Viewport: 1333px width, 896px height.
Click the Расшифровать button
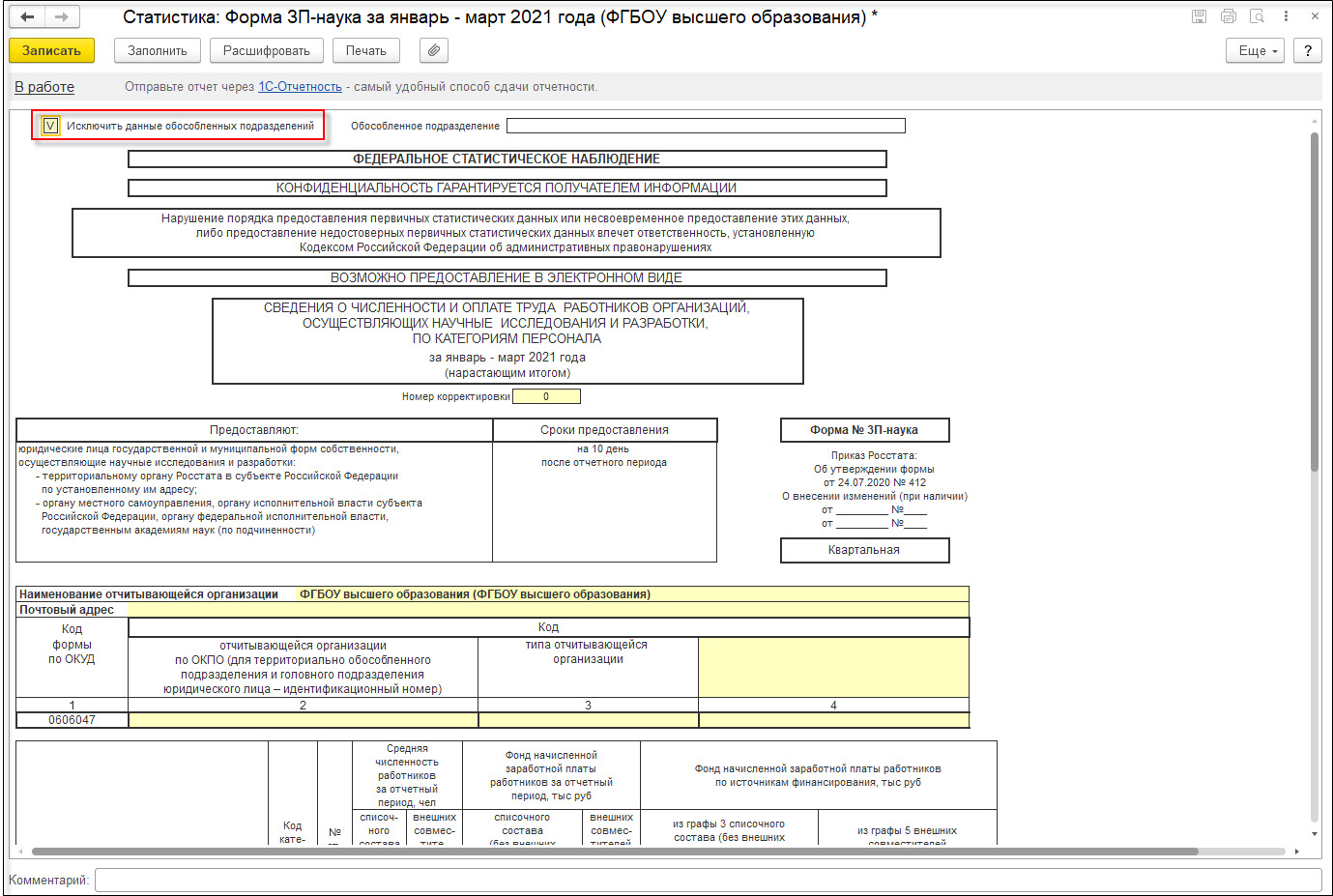click(x=267, y=50)
